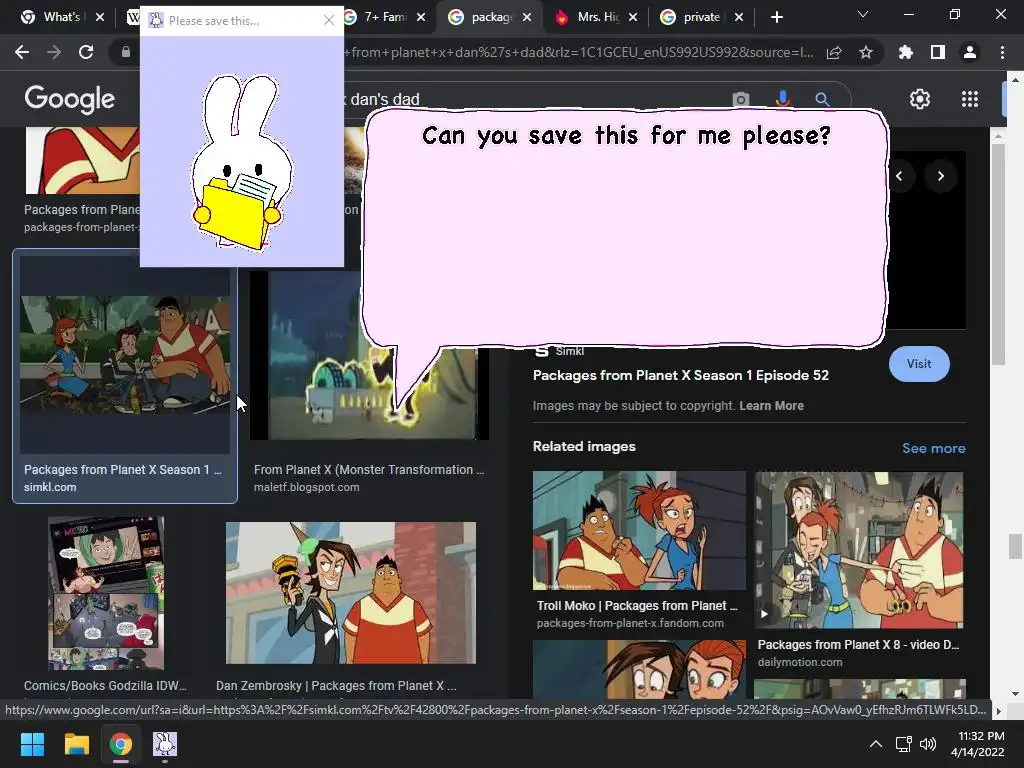Click the dailymotion.com source label
The height and width of the screenshot is (768, 1024).
coord(800,662)
